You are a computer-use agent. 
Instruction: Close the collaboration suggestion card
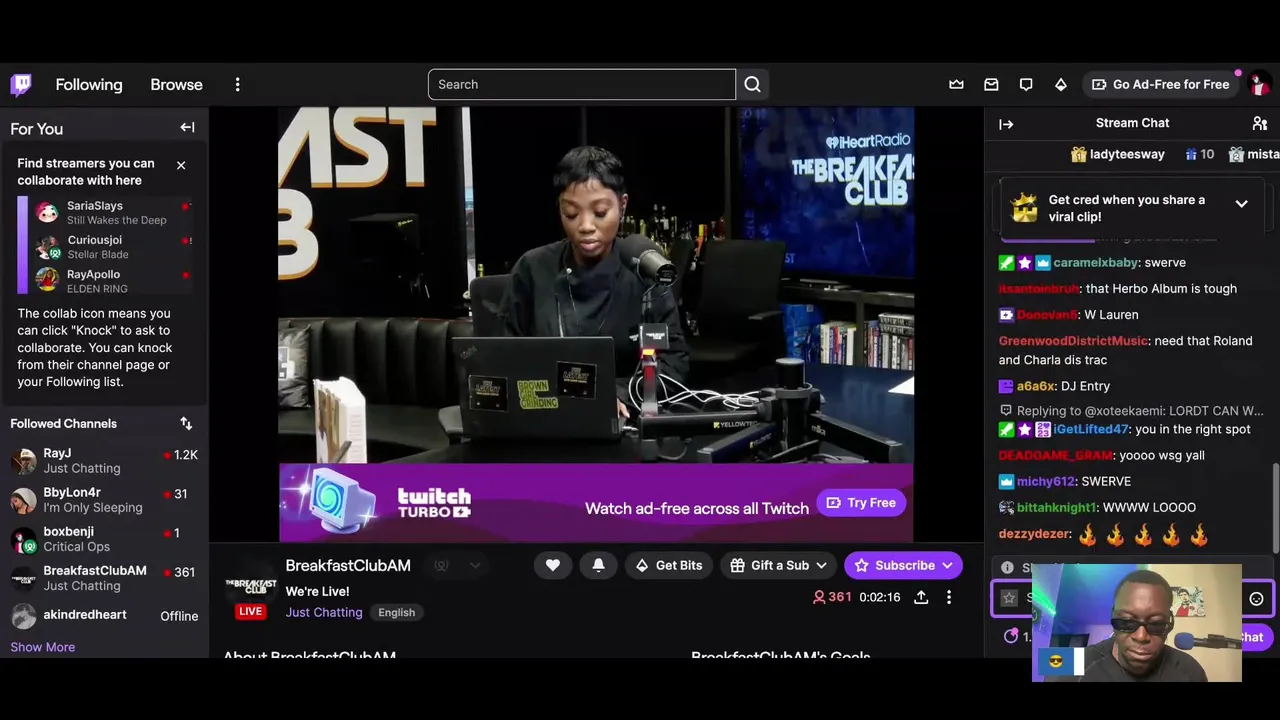click(x=181, y=165)
